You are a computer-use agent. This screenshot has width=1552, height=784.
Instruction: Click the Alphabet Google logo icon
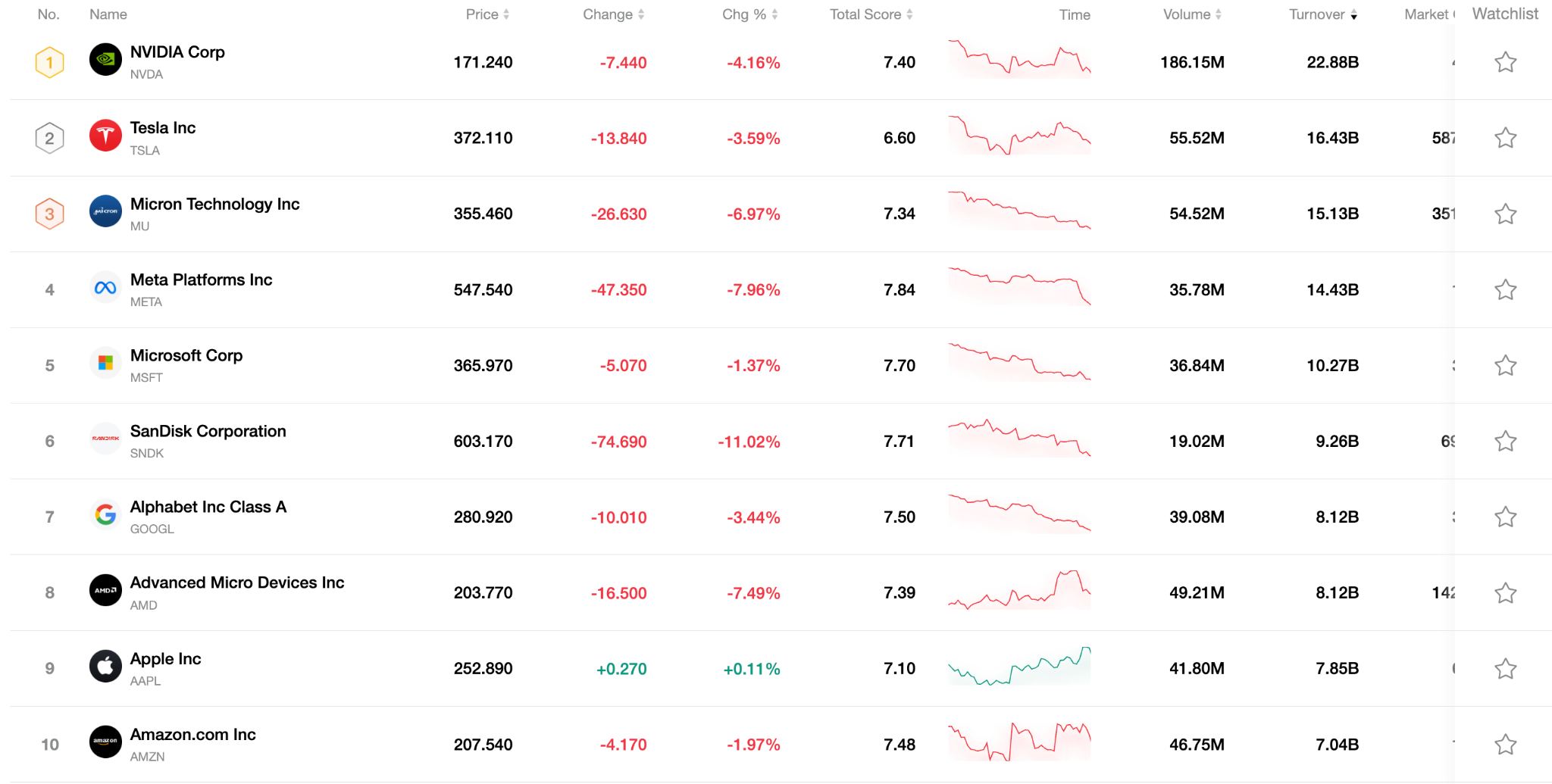point(105,515)
